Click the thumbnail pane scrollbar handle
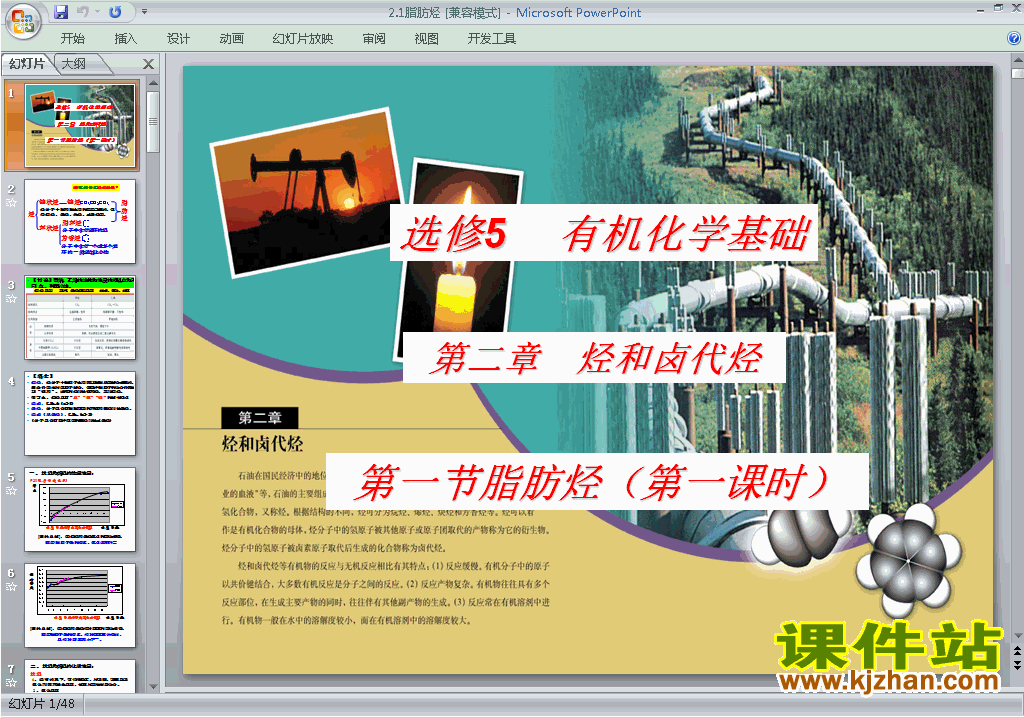 click(x=153, y=122)
